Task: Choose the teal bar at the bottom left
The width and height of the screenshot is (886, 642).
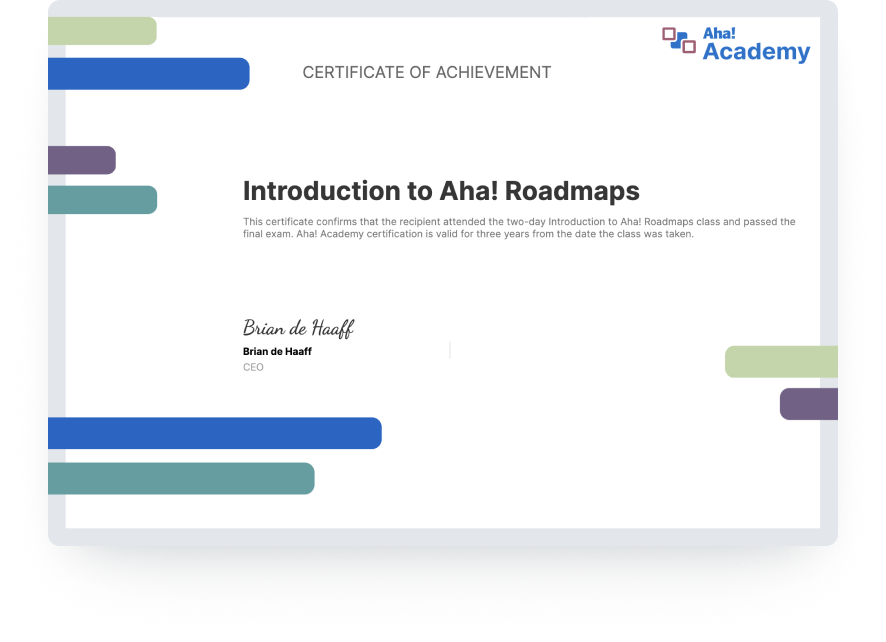Action: tap(181, 478)
